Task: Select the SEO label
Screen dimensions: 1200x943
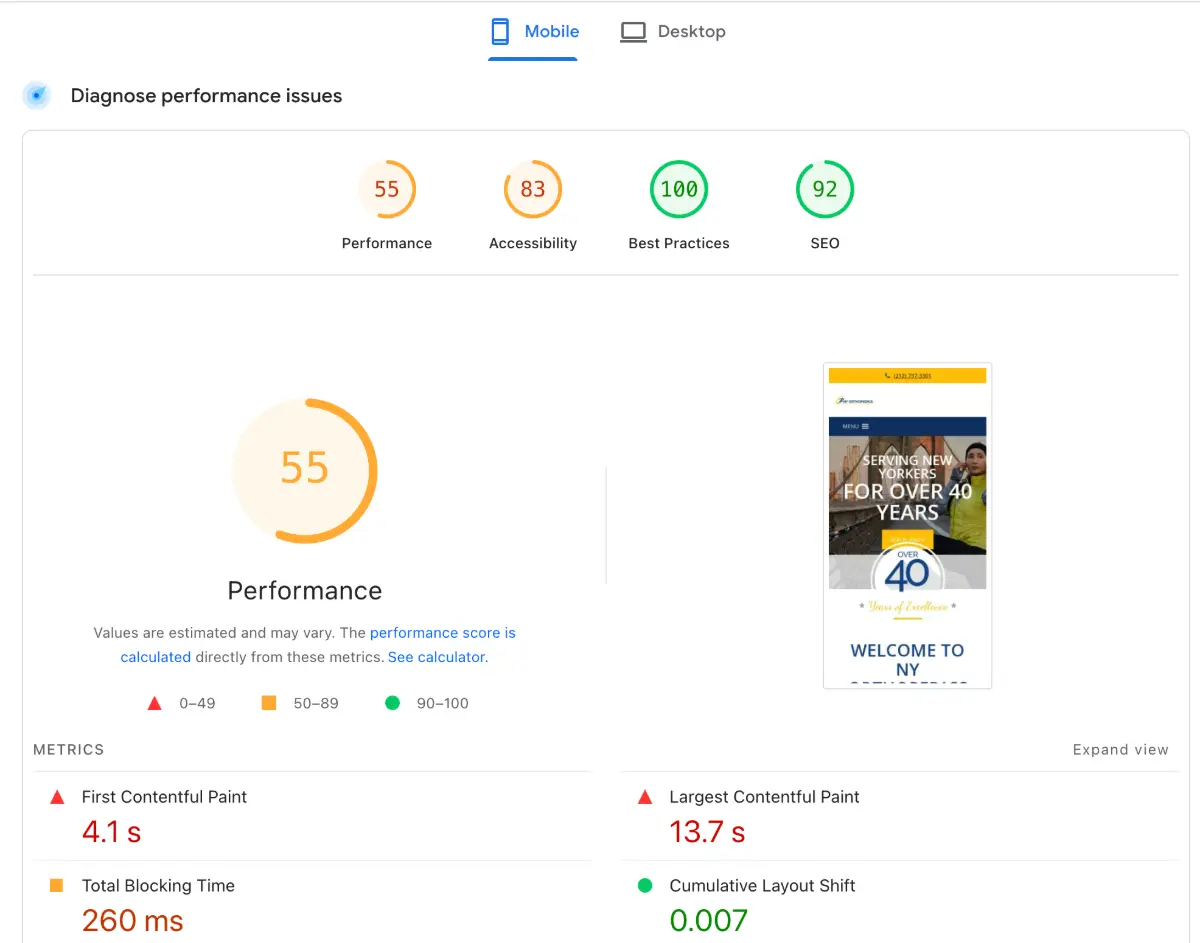Action: point(825,243)
